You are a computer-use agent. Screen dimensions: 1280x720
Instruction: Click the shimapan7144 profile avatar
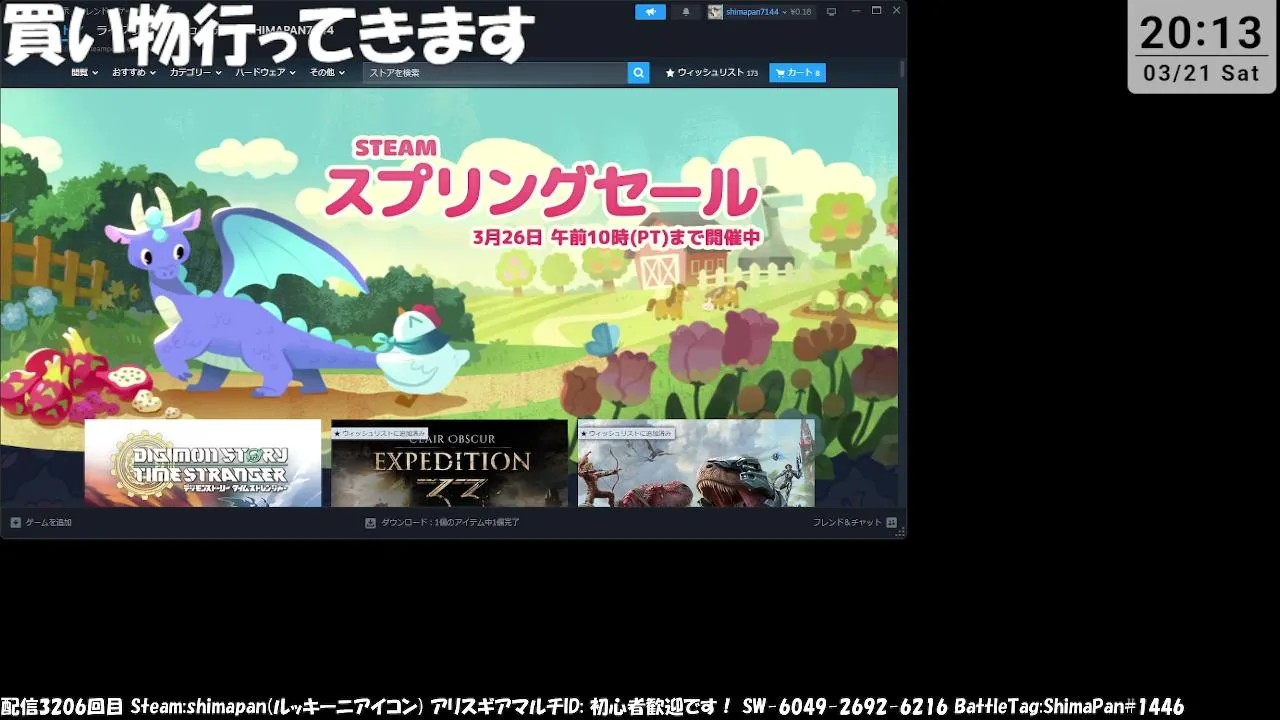[715, 12]
